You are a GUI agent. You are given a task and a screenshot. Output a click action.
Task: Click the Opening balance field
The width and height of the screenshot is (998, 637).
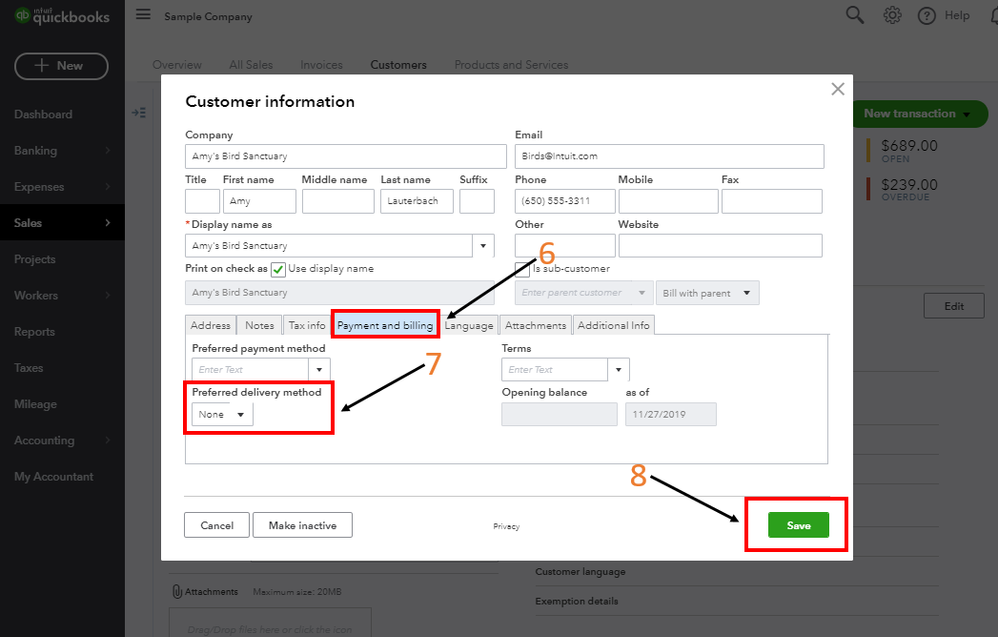coord(559,414)
